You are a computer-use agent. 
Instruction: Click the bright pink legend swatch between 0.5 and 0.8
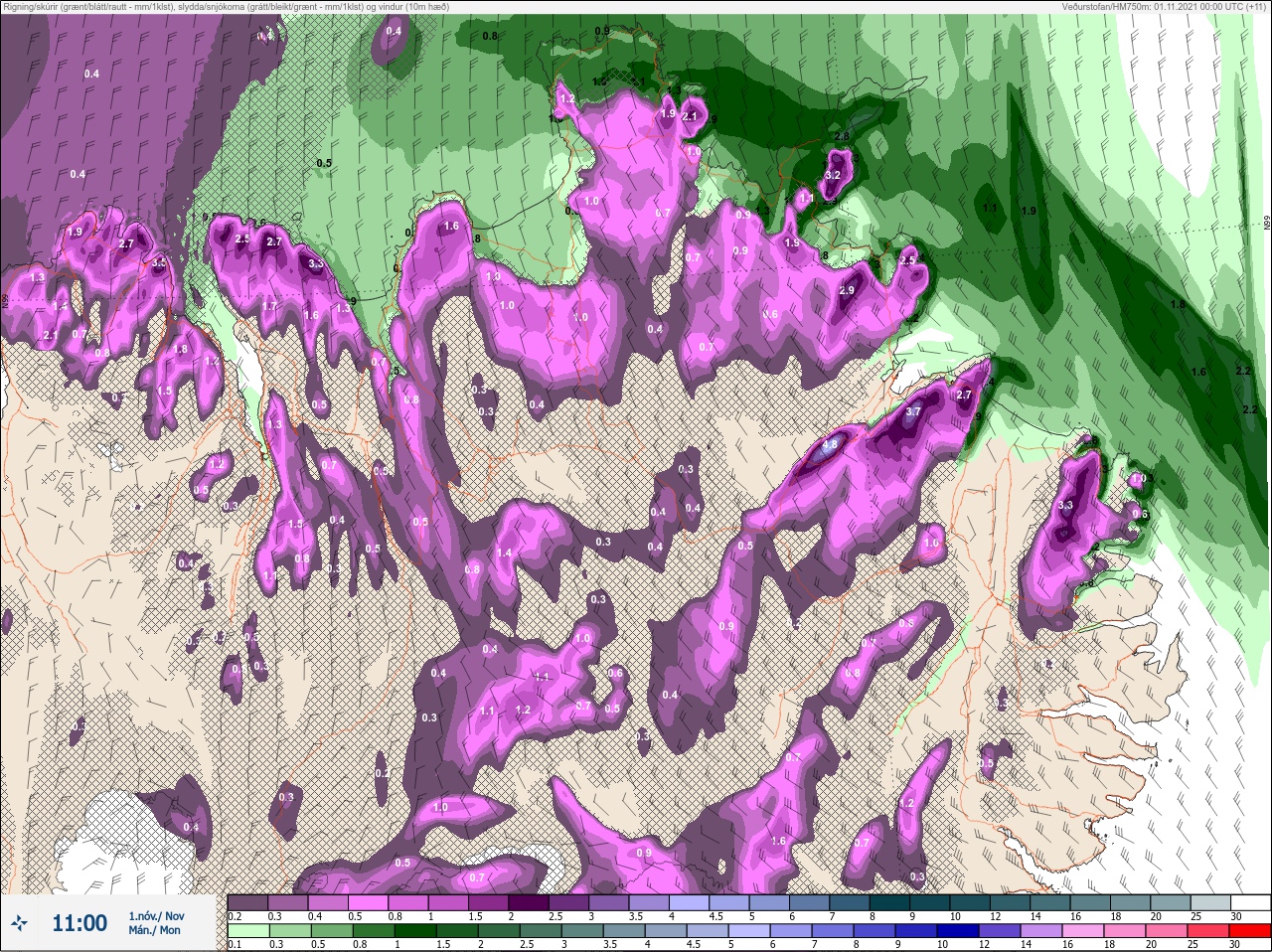370,903
